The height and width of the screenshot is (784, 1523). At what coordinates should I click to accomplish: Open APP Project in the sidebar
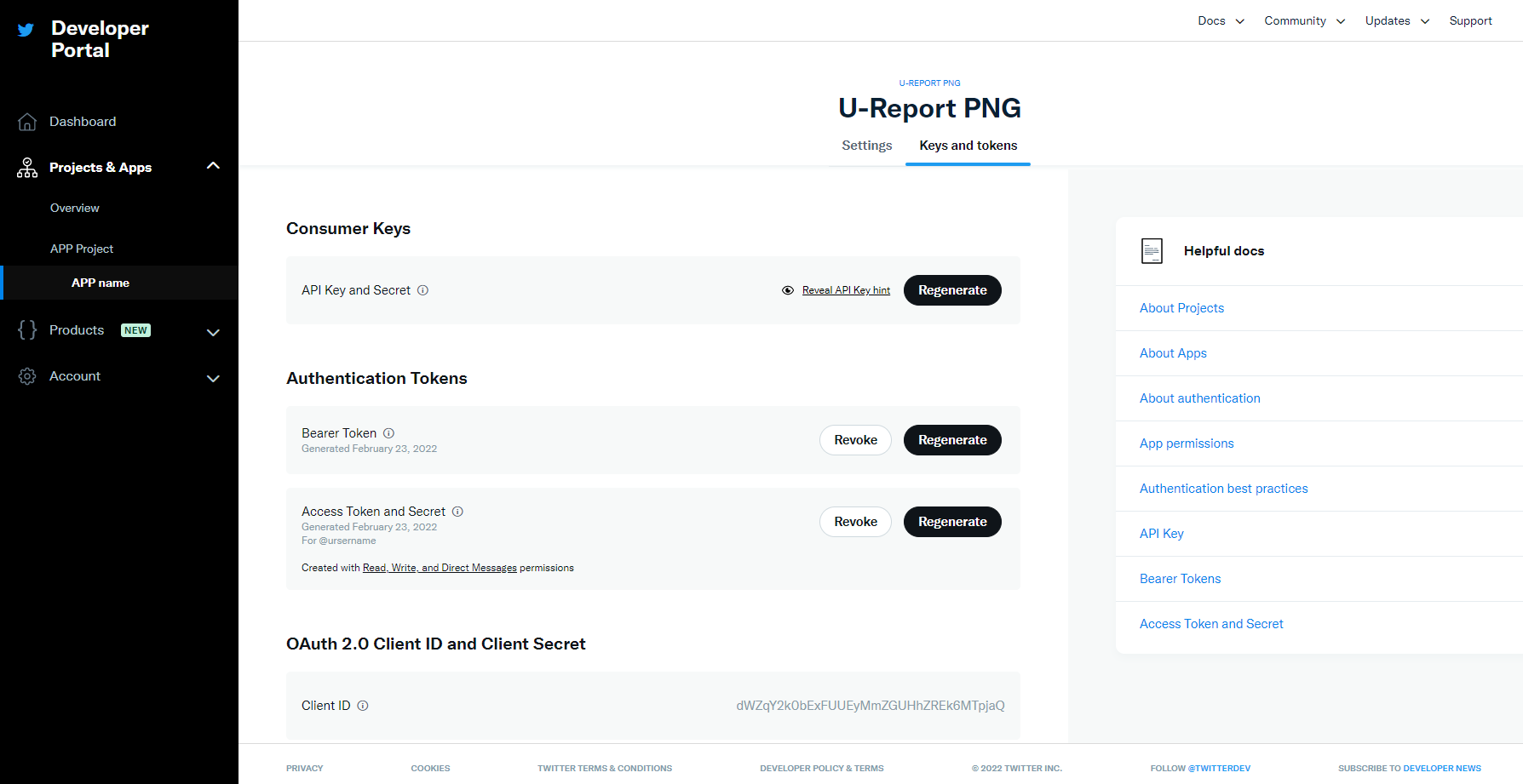(82, 249)
